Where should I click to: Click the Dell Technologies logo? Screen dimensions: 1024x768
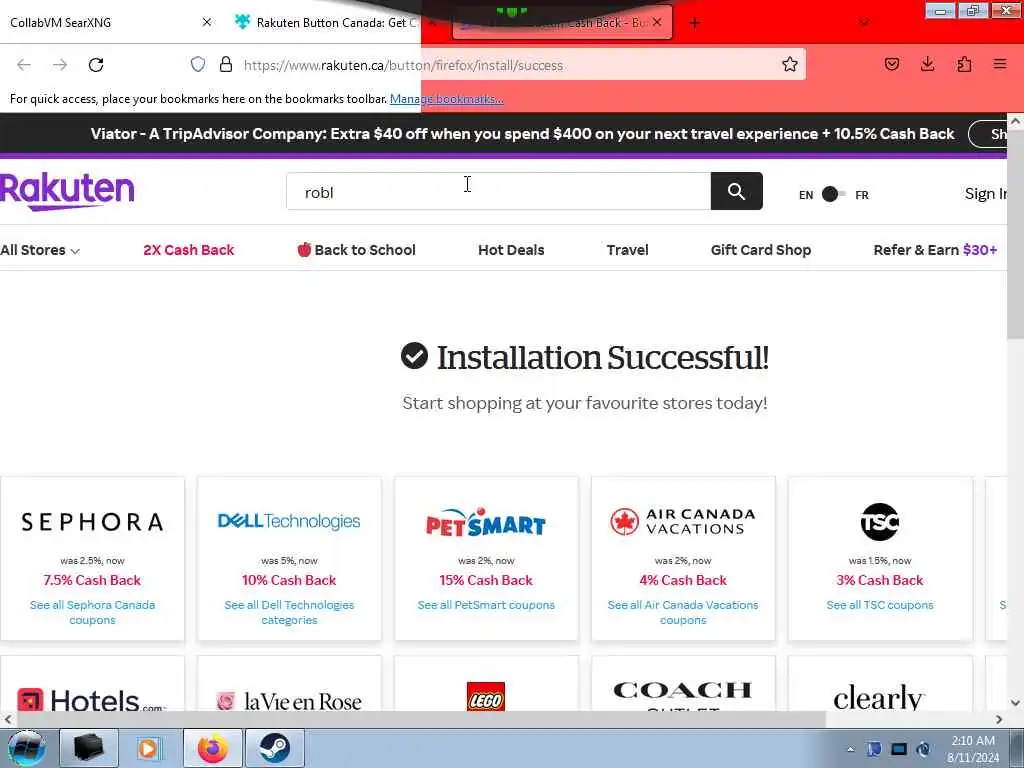(x=289, y=521)
